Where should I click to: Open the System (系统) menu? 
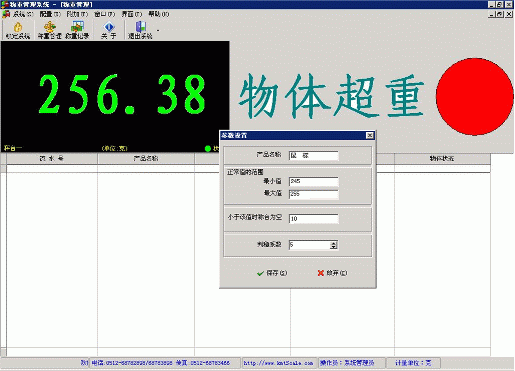click(x=23, y=14)
